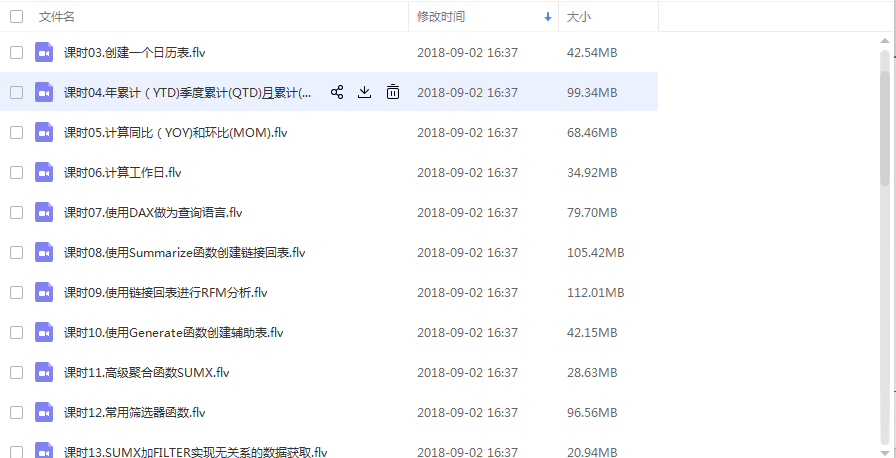Click the sort arrow in 修改时间 column
Viewport: 896px width, 458px height.
(x=548, y=17)
